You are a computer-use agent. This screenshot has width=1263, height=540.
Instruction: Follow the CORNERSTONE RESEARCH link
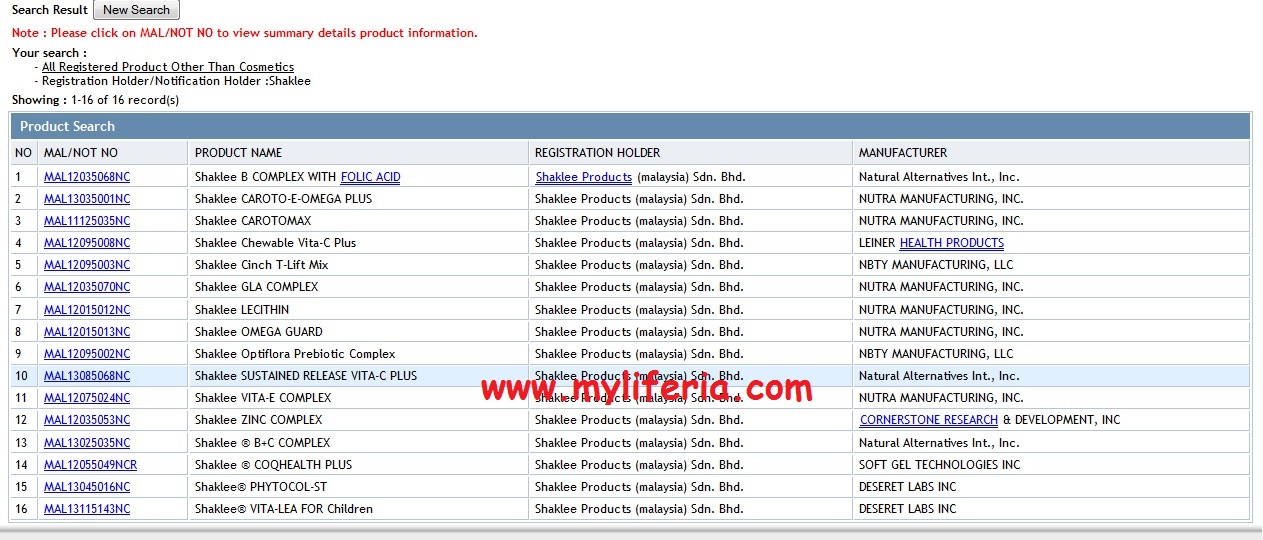pyautogui.click(x=929, y=420)
